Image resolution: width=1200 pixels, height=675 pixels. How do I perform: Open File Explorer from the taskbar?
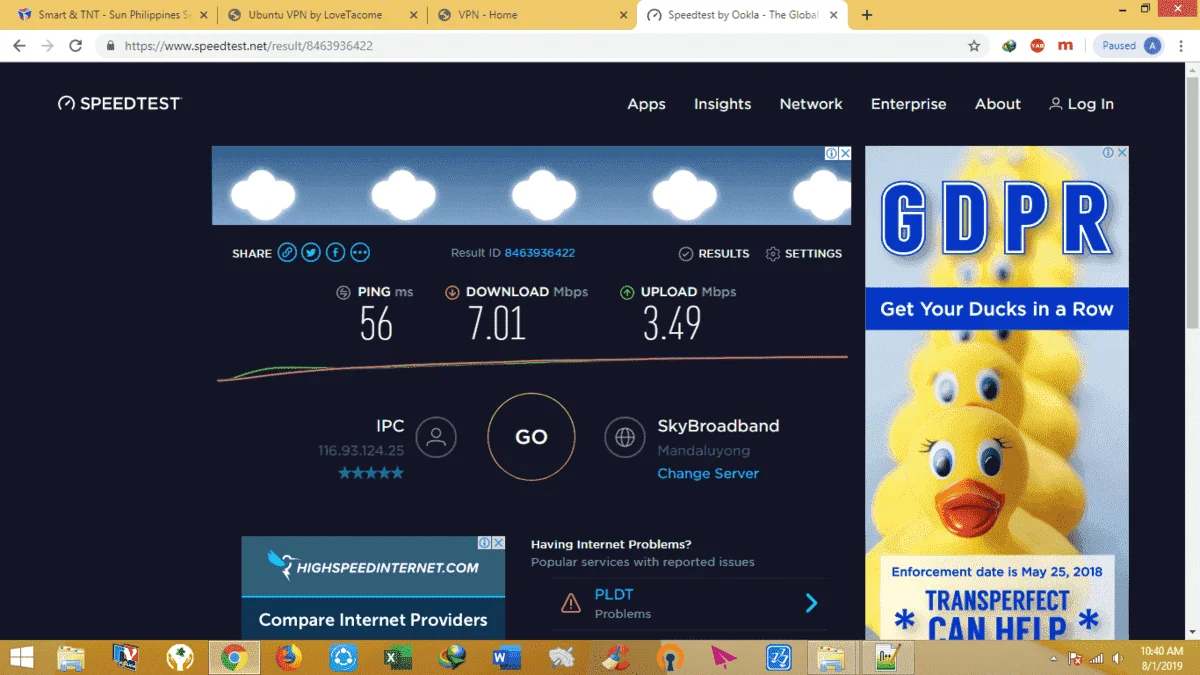(71, 657)
